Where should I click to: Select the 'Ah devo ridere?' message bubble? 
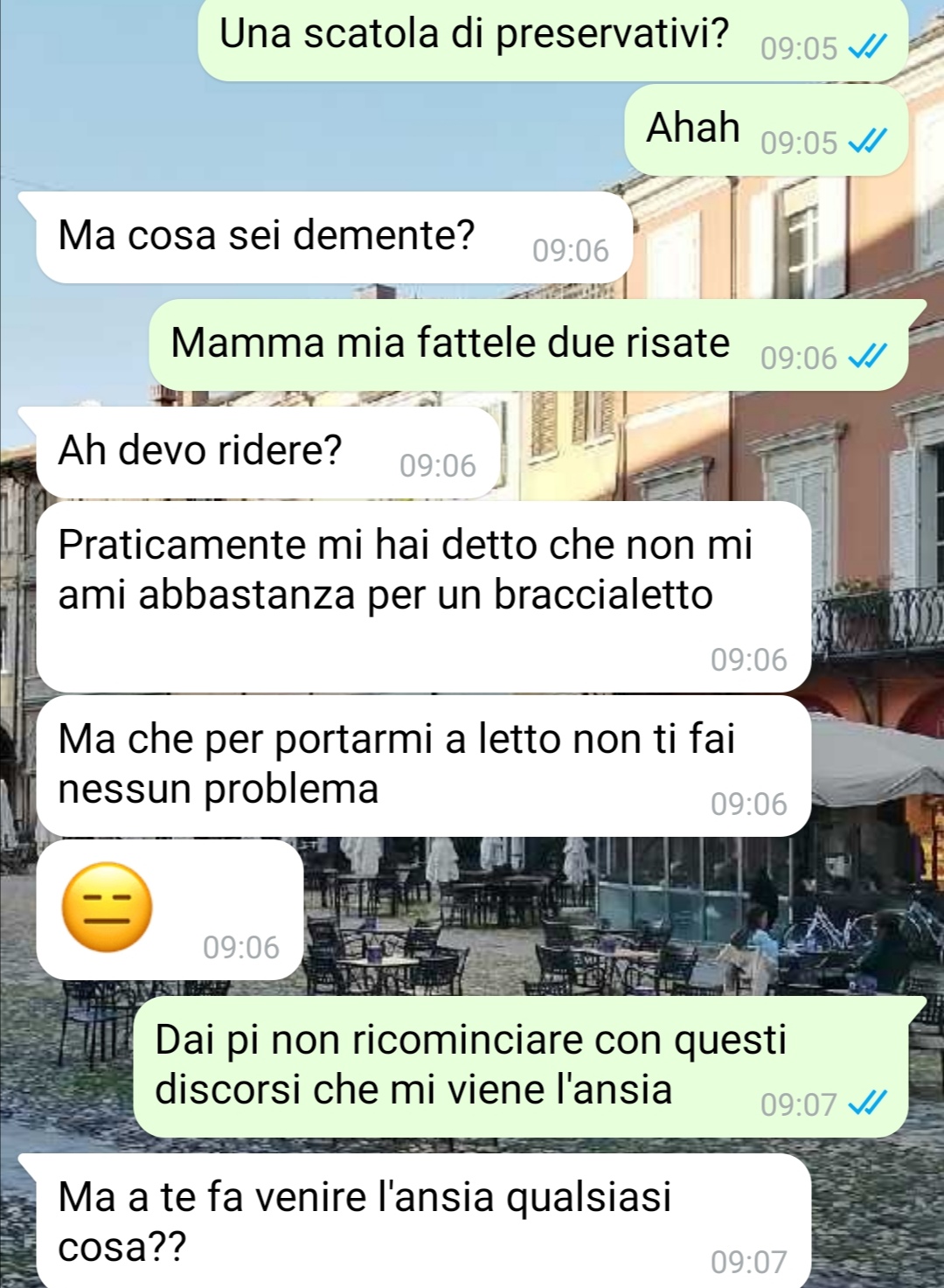point(268,452)
